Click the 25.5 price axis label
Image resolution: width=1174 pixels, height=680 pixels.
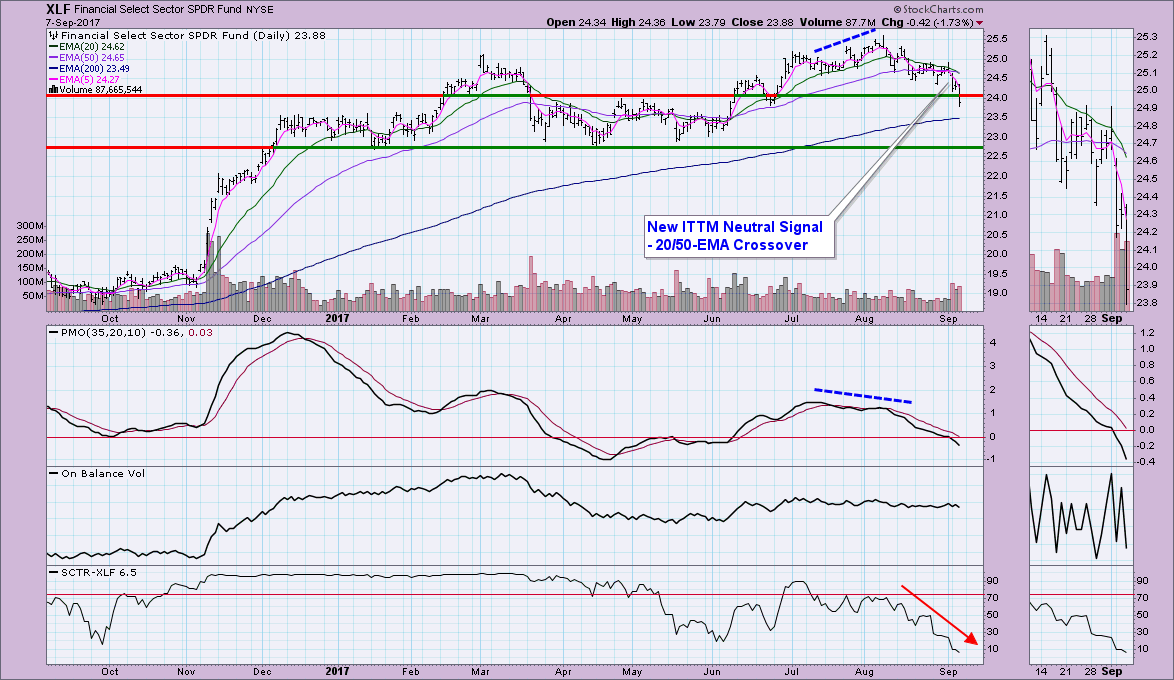[x=997, y=39]
